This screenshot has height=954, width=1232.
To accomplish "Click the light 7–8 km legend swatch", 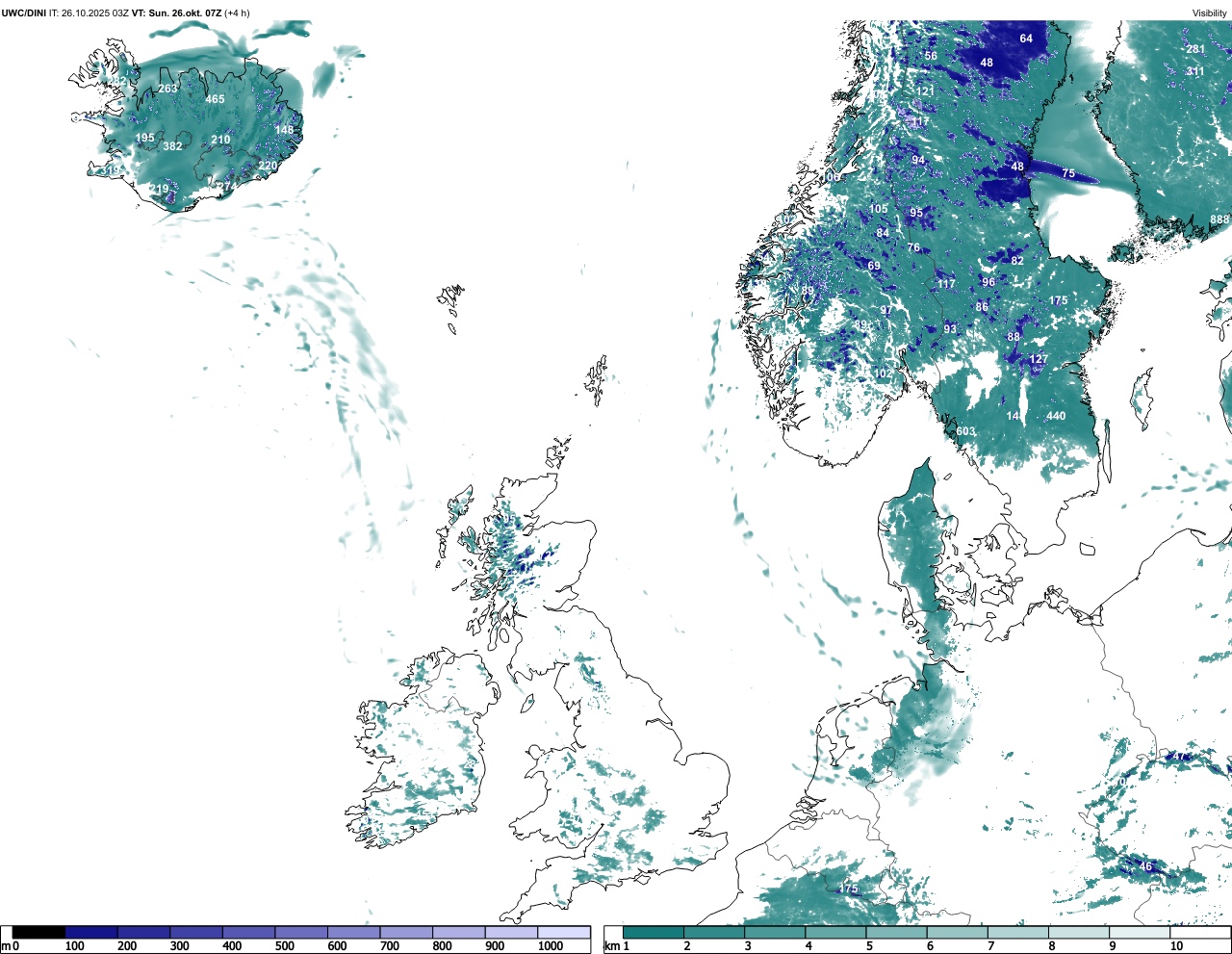I will 1018,932.
